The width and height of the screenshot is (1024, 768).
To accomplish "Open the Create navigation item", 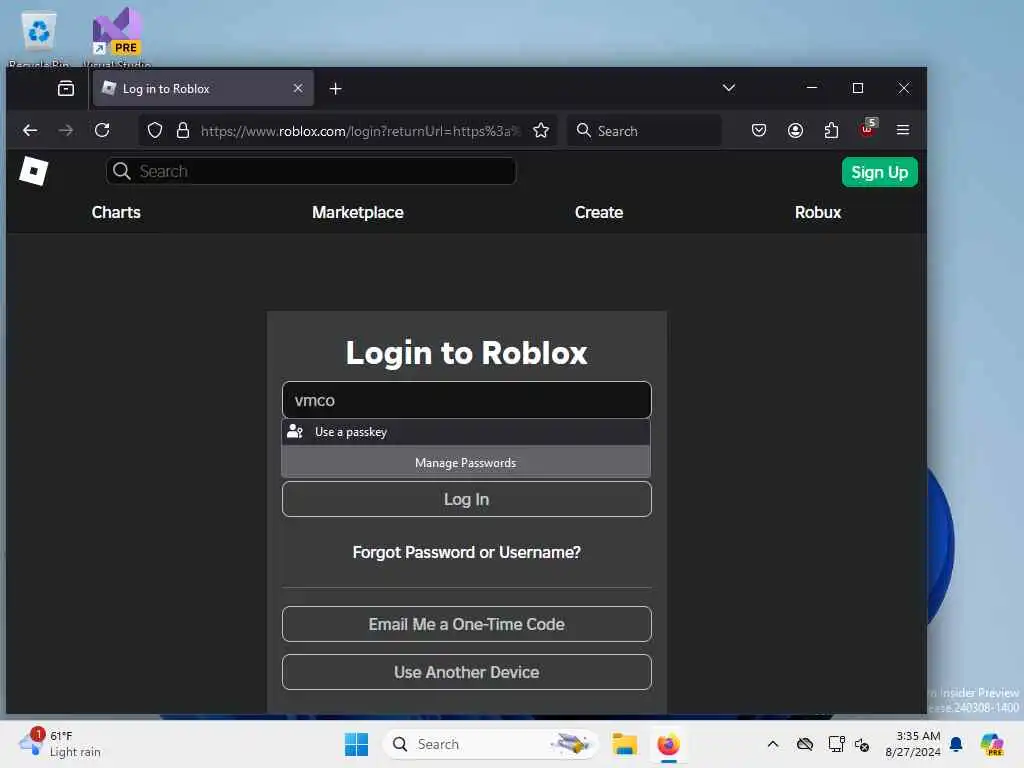I will [599, 212].
